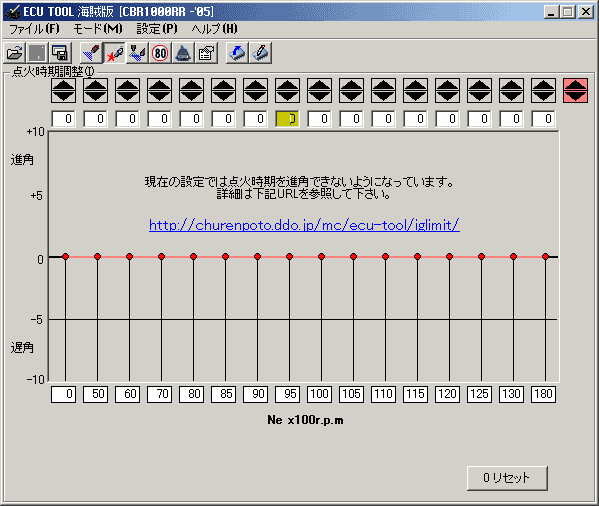This screenshot has width=599, height=506.
Task: Click the bottom rpm field showing 130
Action: coord(512,394)
